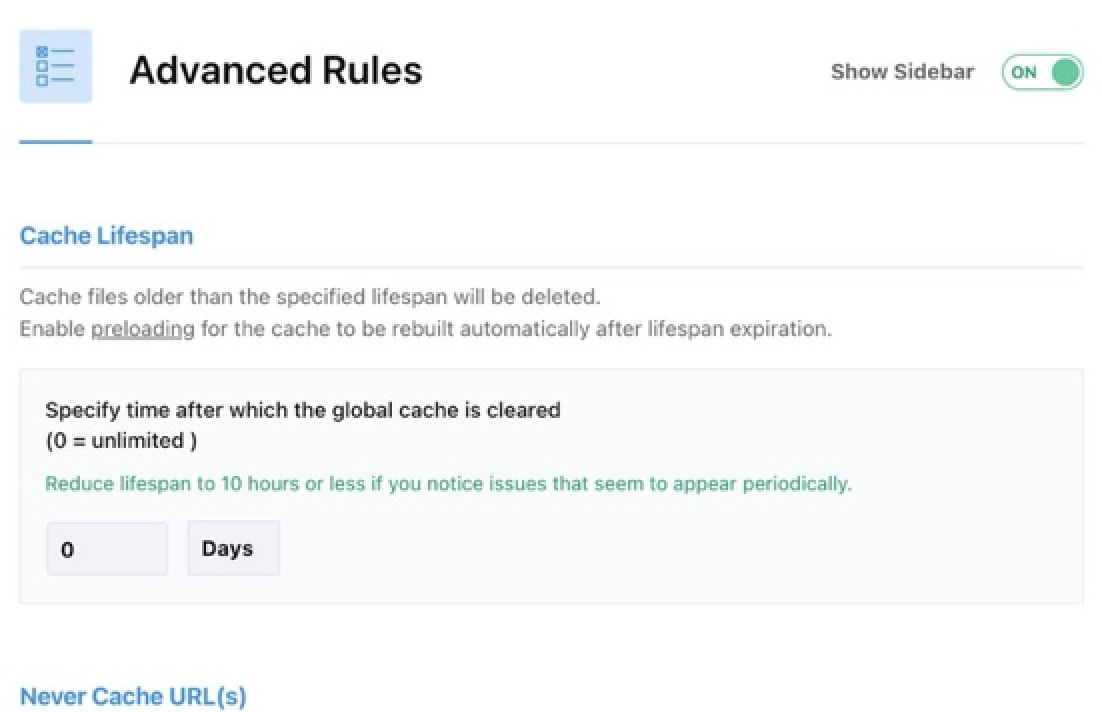The image size is (1102, 712).
Task: Click the boxed list glyph above the active tab
Action: point(55,65)
